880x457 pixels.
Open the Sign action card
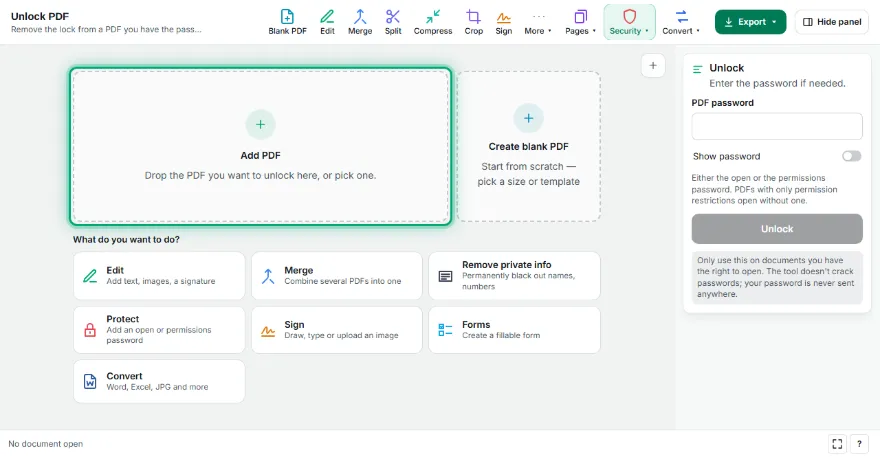pyautogui.click(x=337, y=330)
